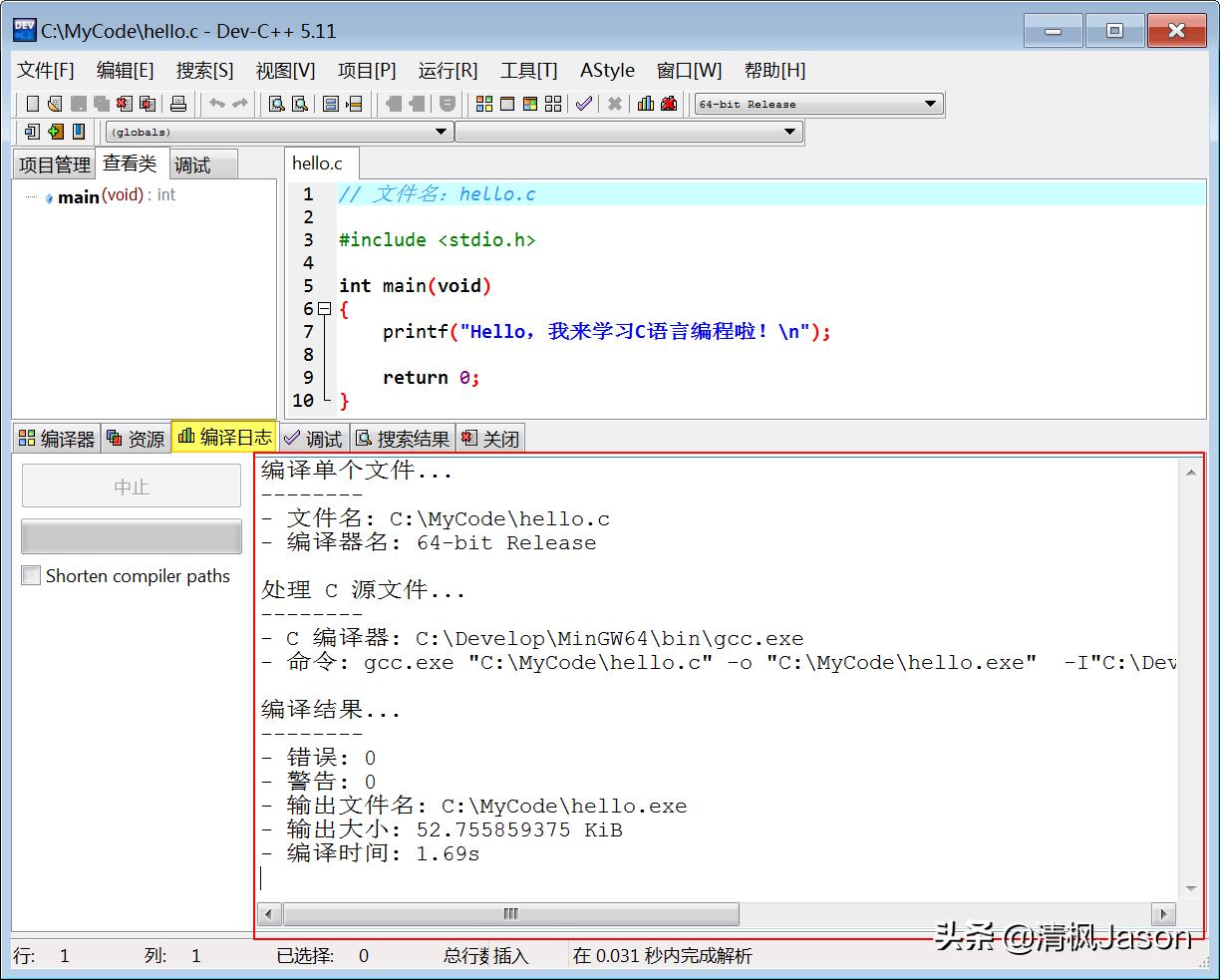Perform syntax check with the purple checkmark icon

[583, 103]
